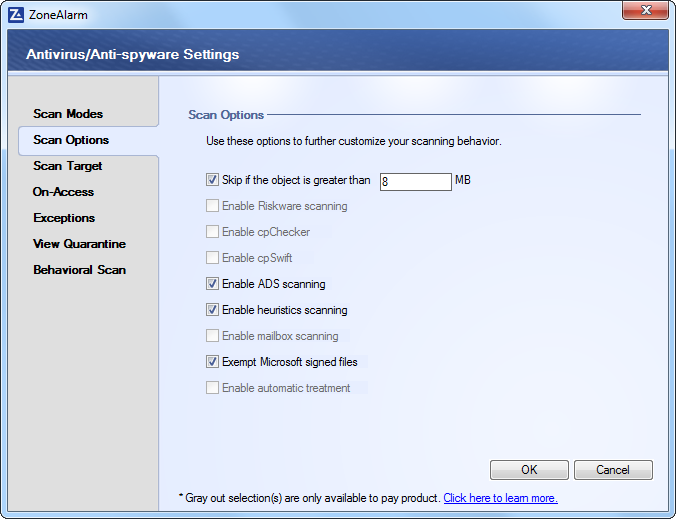Uncheck Exempt Microsoft signed files
This screenshot has height=519, width=676.
tap(212, 361)
